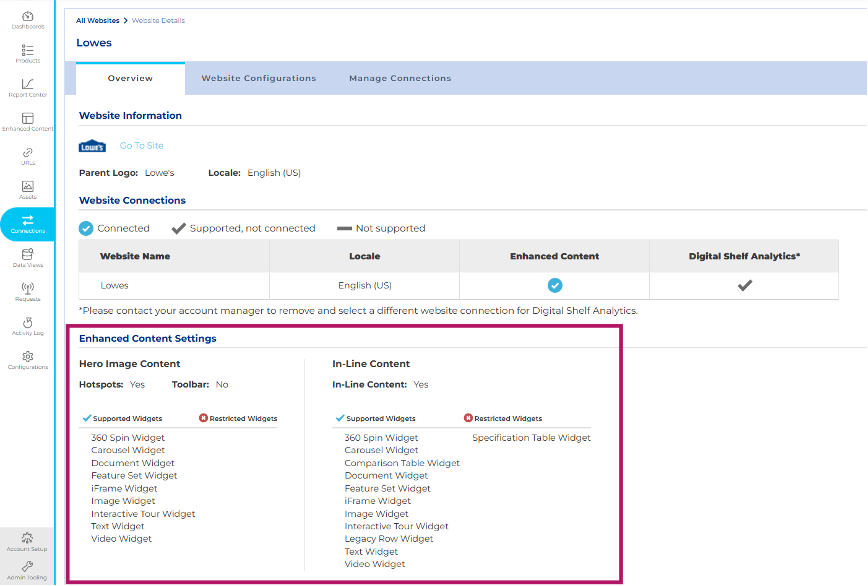Open the Requests sidebar icon
Image resolution: width=868 pixels, height=586 pixels.
(x=28, y=288)
